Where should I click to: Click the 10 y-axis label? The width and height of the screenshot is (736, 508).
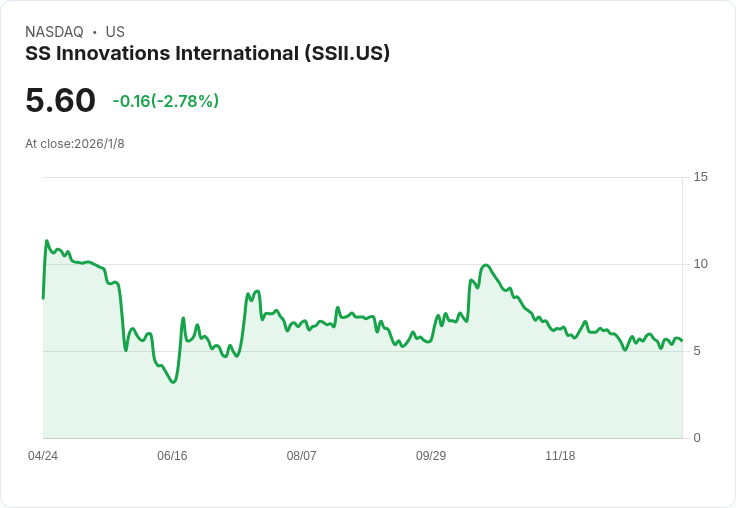[x=700, y=264]
